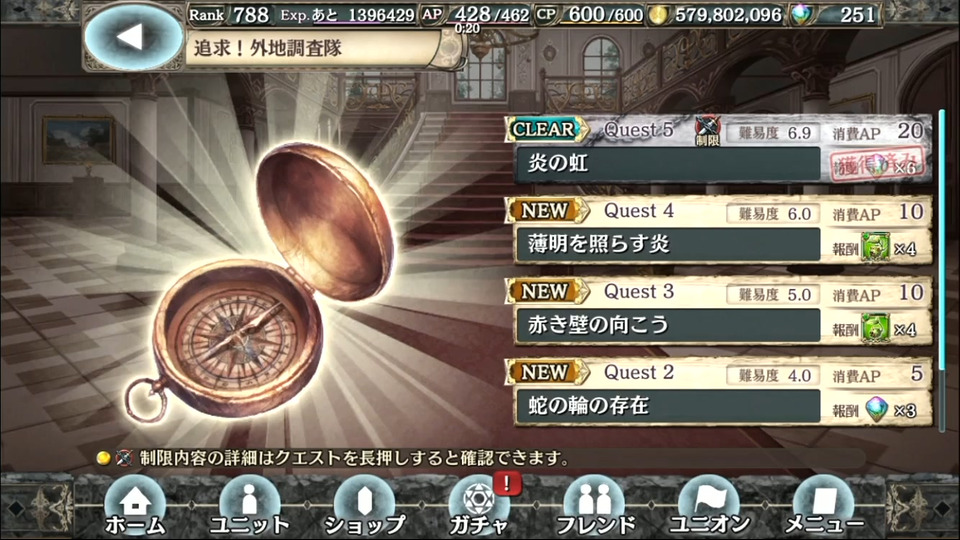Open the フレンド friends icon
960x540 pixels.
pyautogui.click(x=594, y=506)
